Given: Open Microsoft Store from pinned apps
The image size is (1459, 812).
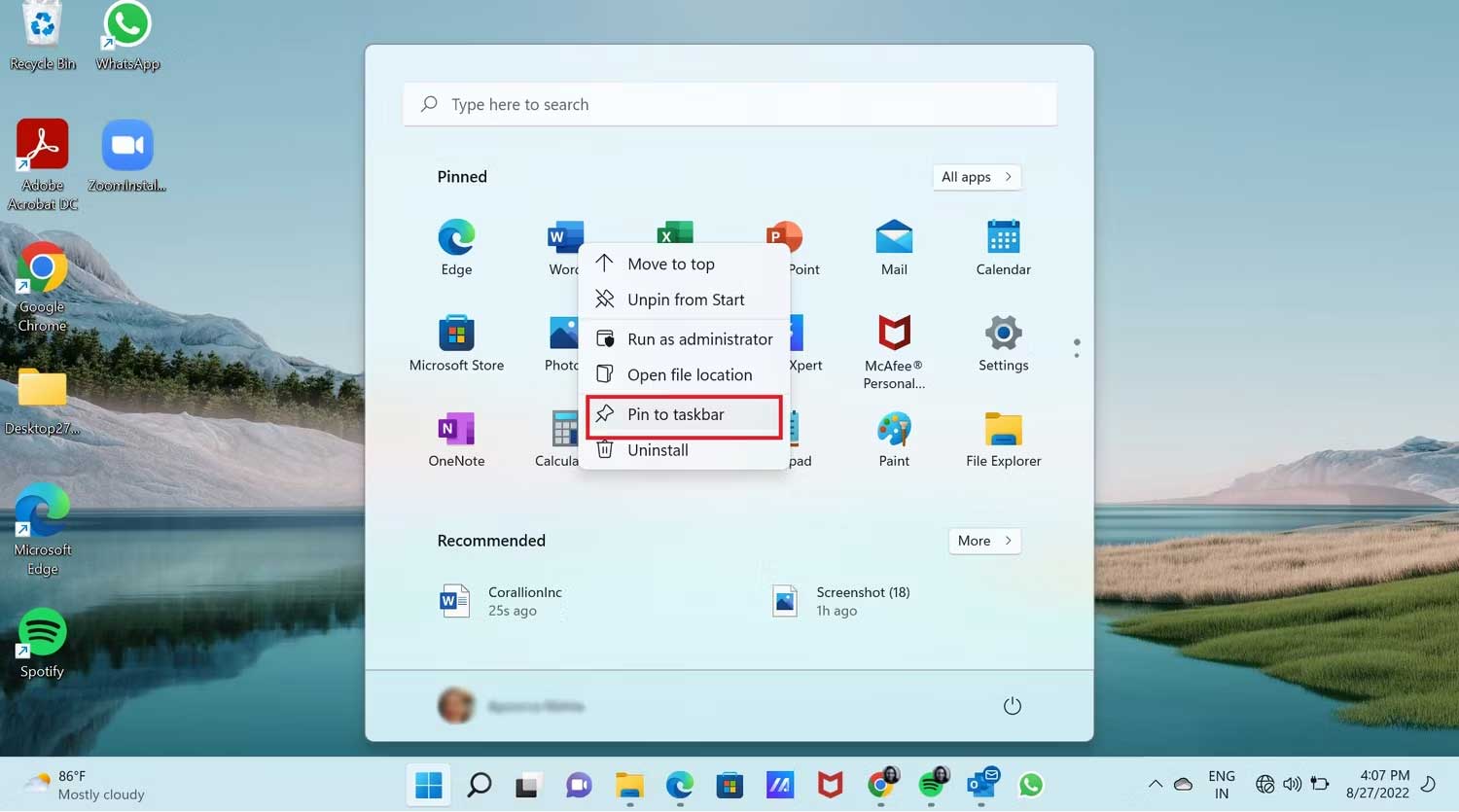Looking at the screenshot, I should tap(456, 343).
